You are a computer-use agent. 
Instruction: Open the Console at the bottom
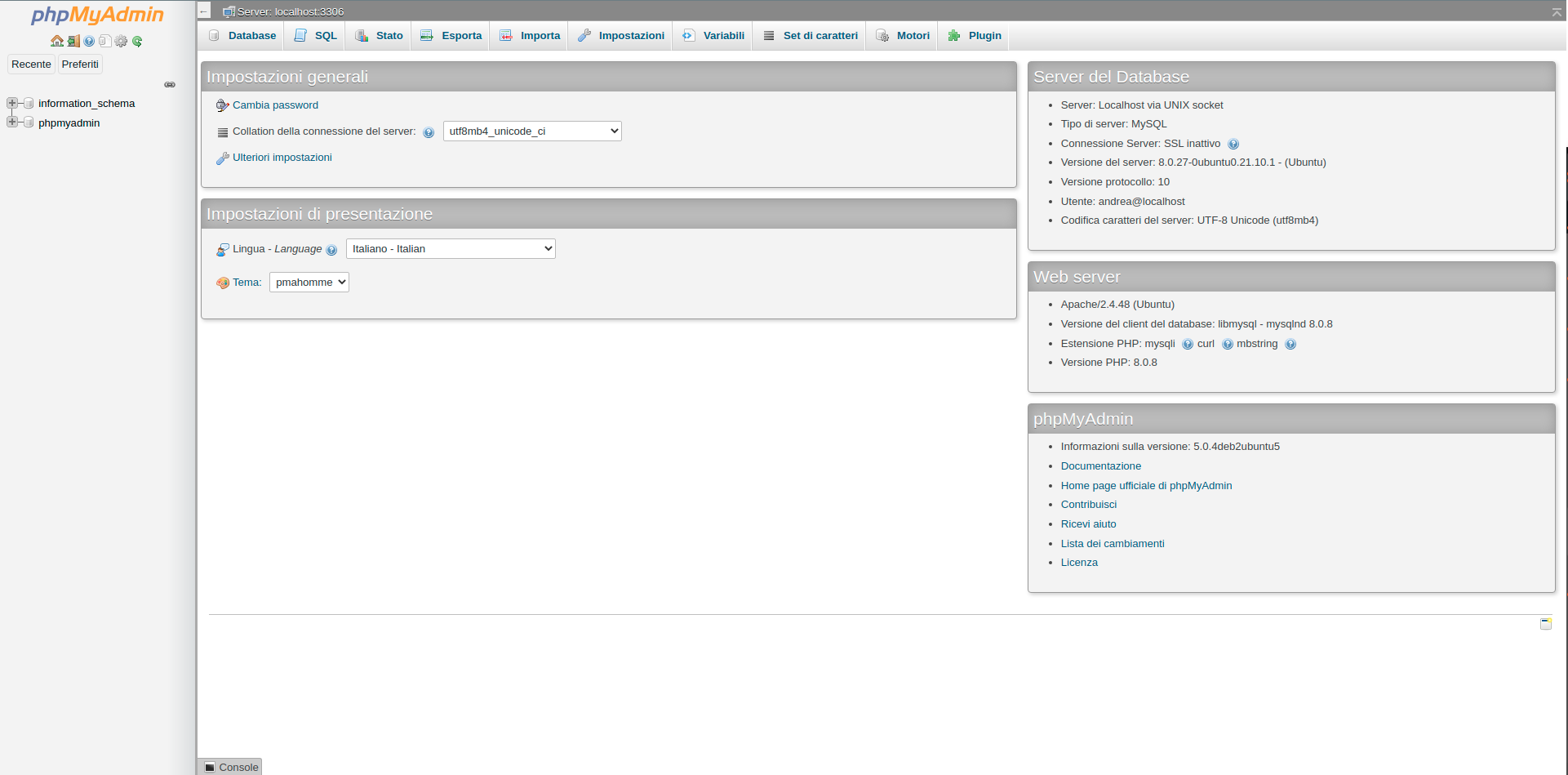[x=229, y=767]
